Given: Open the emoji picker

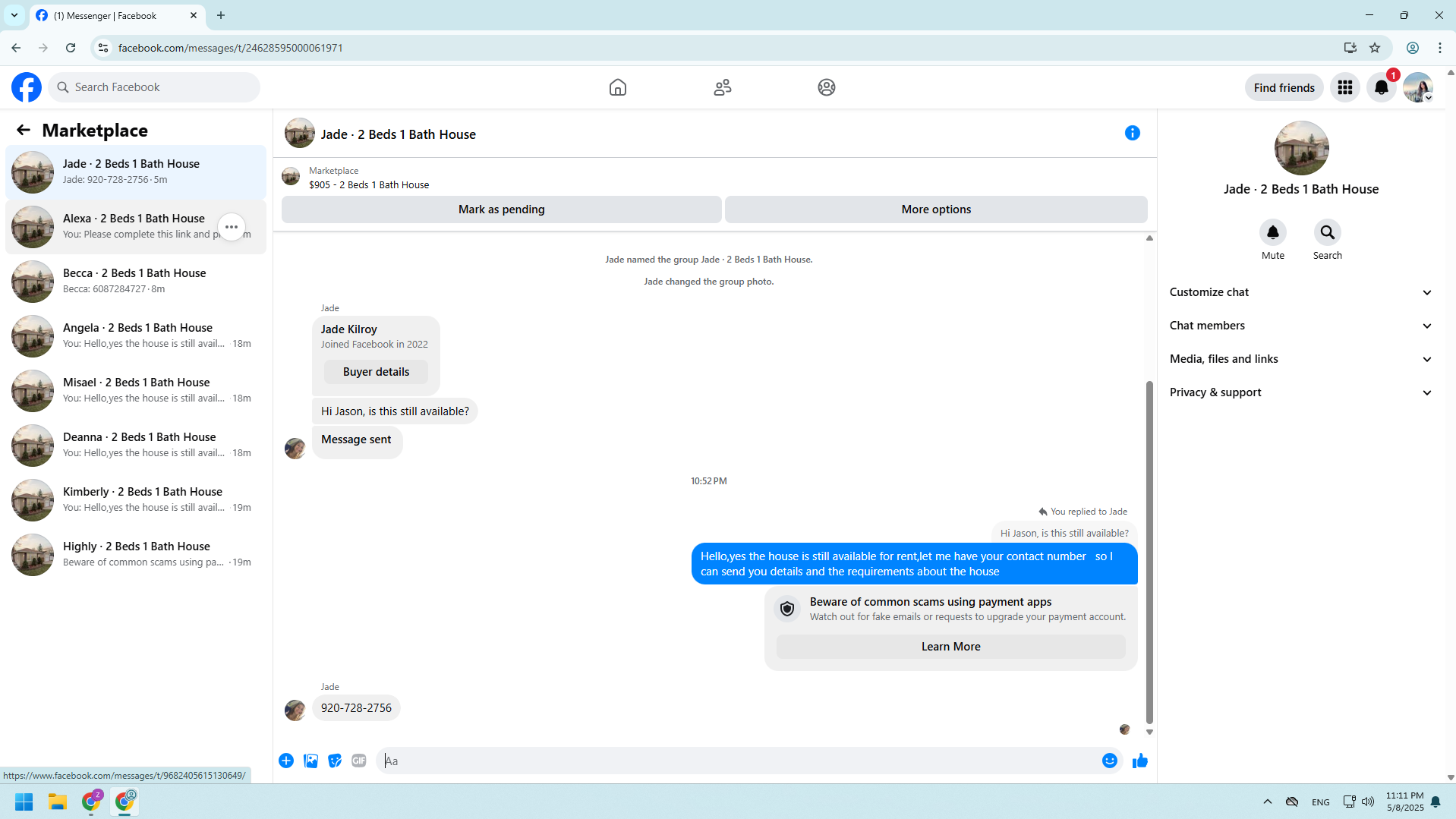Looking at the screenshot, I should tap(1110, 761).
